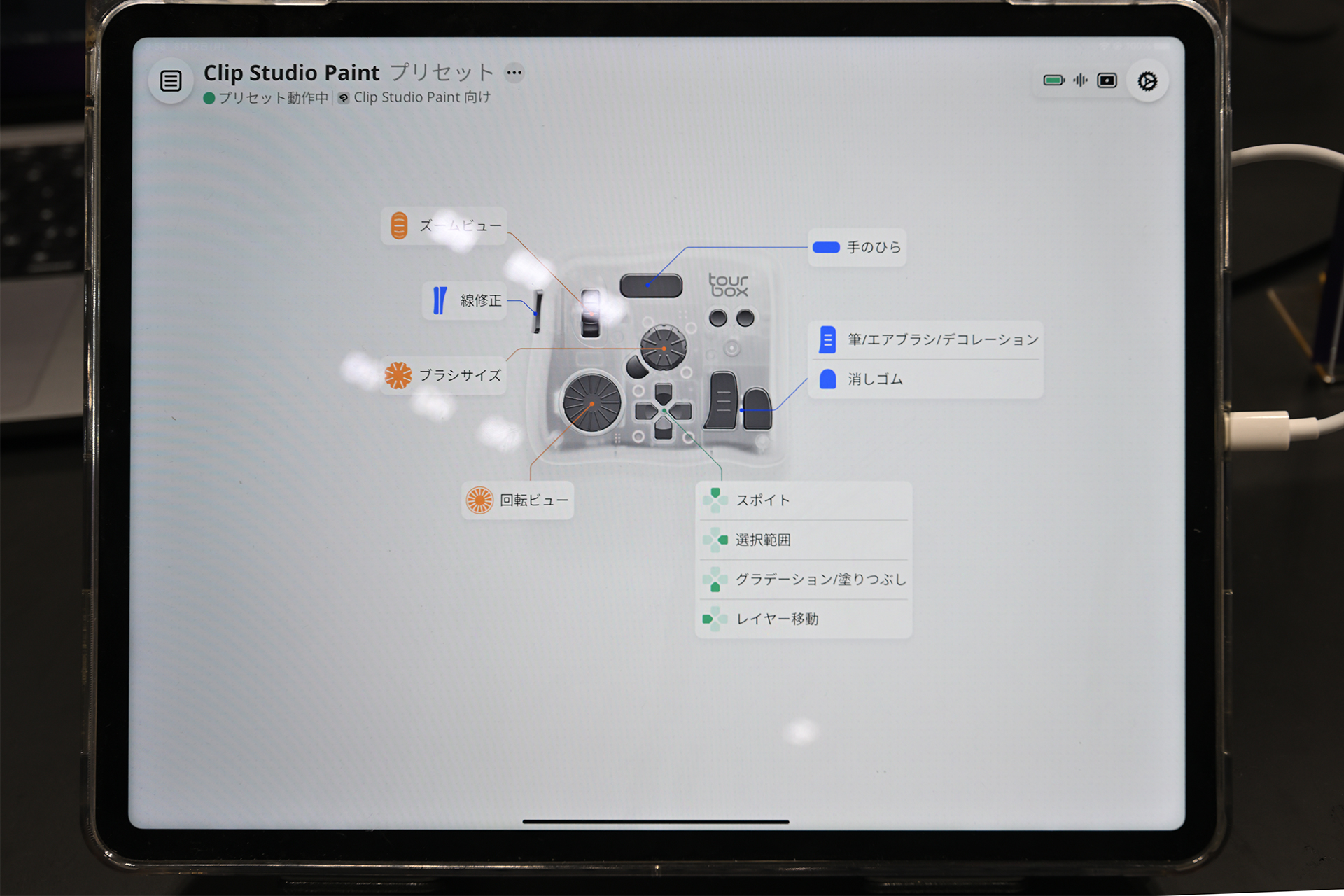Click the グラデーション/塗りつぶし d-pad icon

point(715,579)
